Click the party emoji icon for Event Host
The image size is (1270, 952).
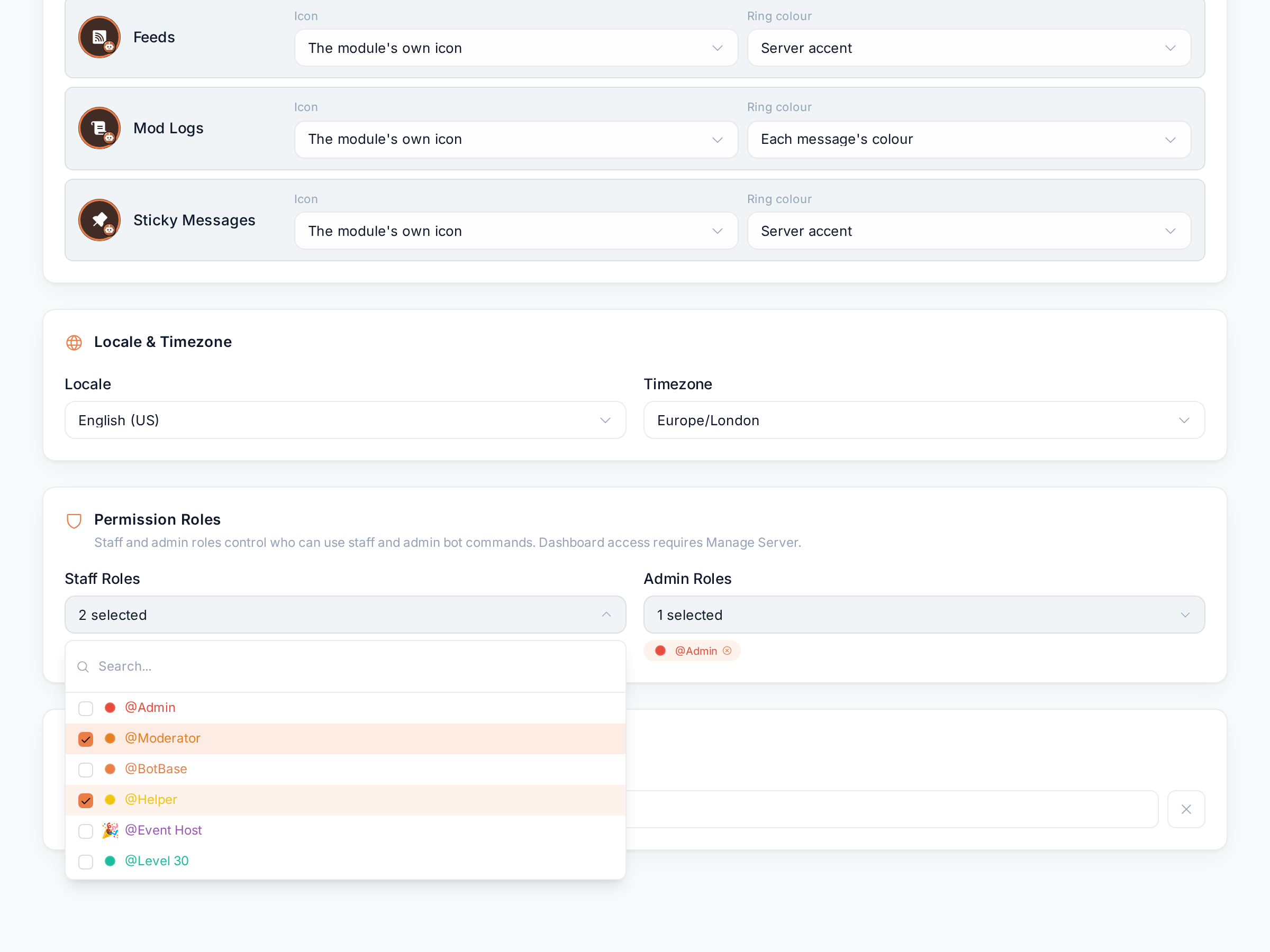click(110, 830)
